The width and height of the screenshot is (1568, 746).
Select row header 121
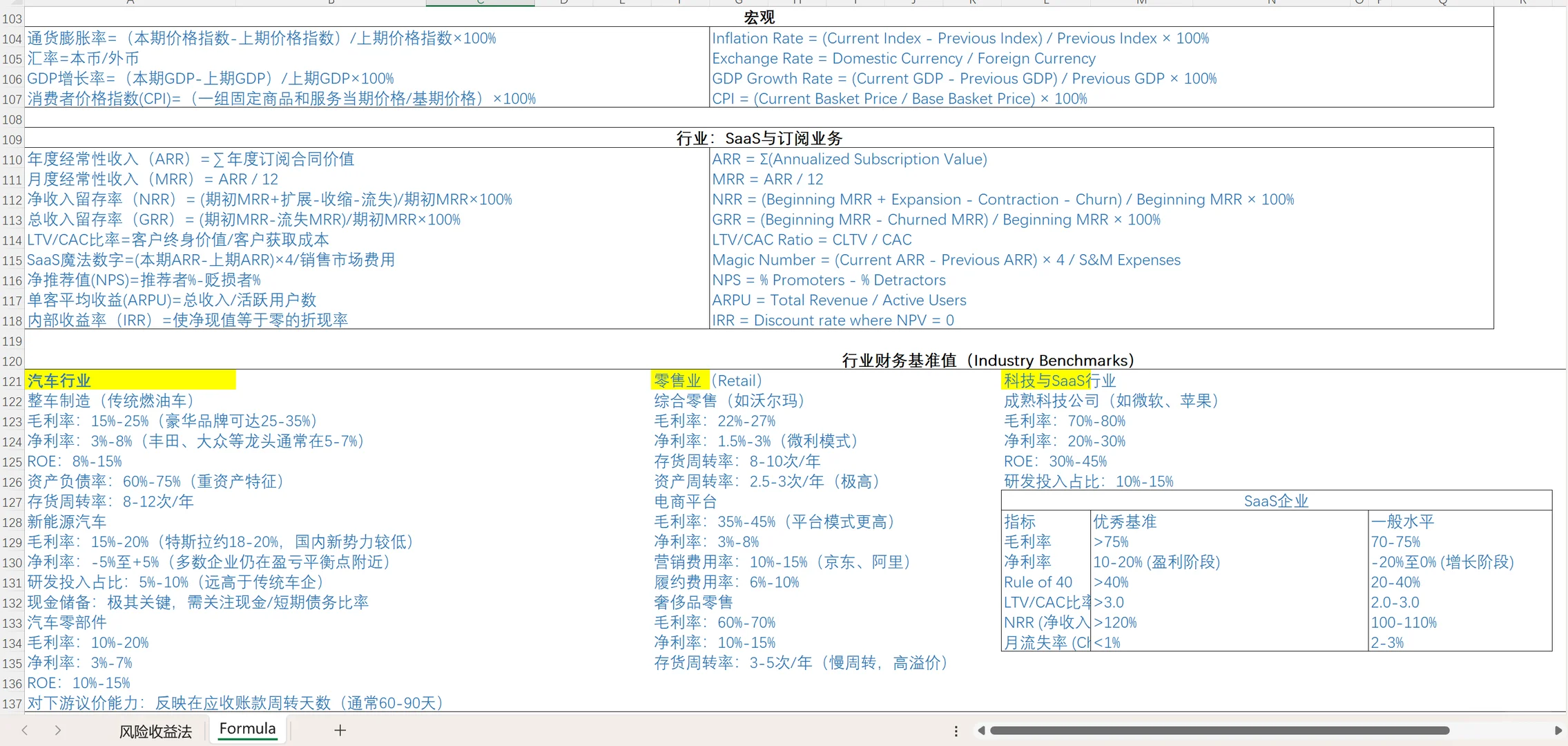[x=12, y=381]
